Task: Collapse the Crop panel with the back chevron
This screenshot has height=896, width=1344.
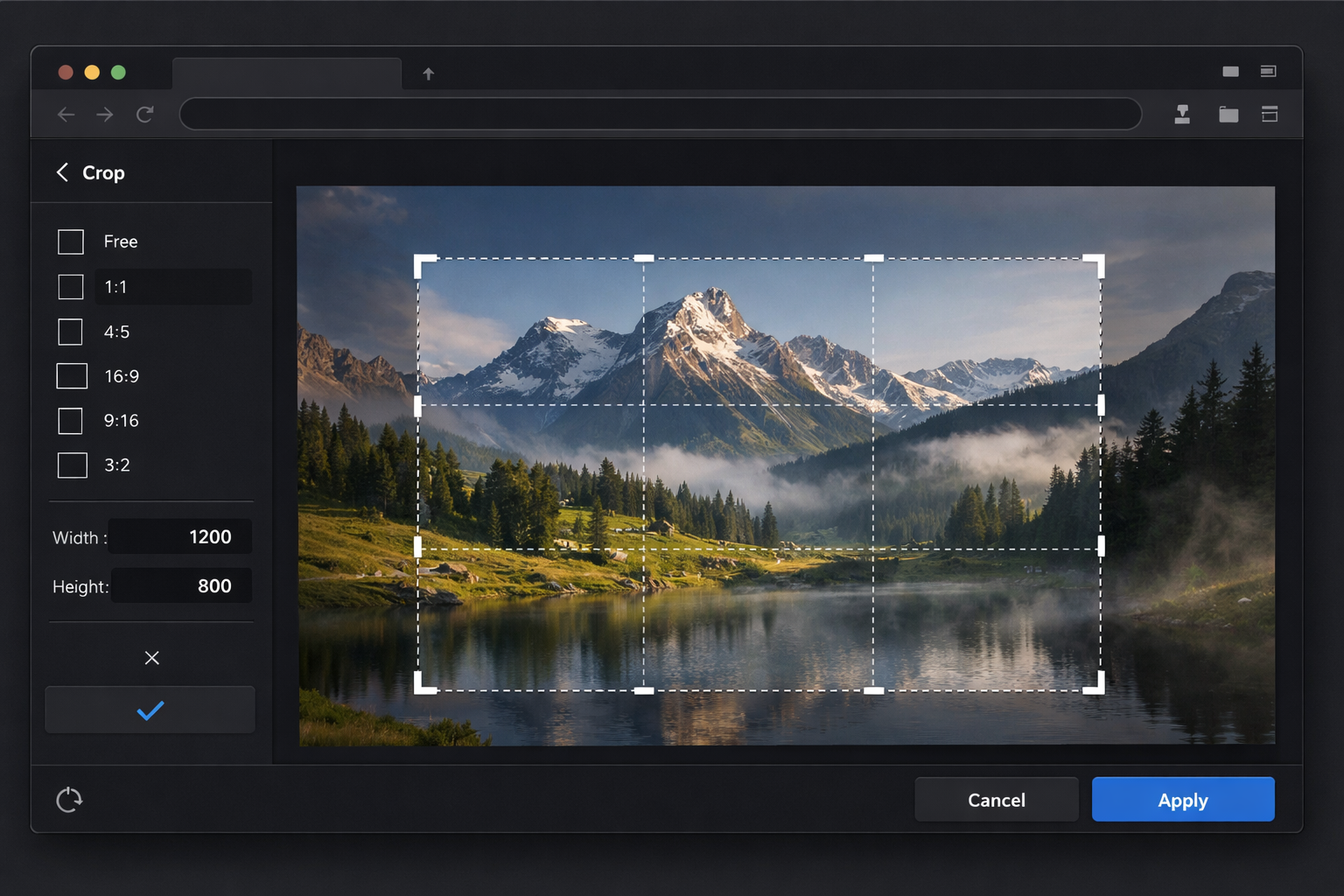Action: pos(62,172)
